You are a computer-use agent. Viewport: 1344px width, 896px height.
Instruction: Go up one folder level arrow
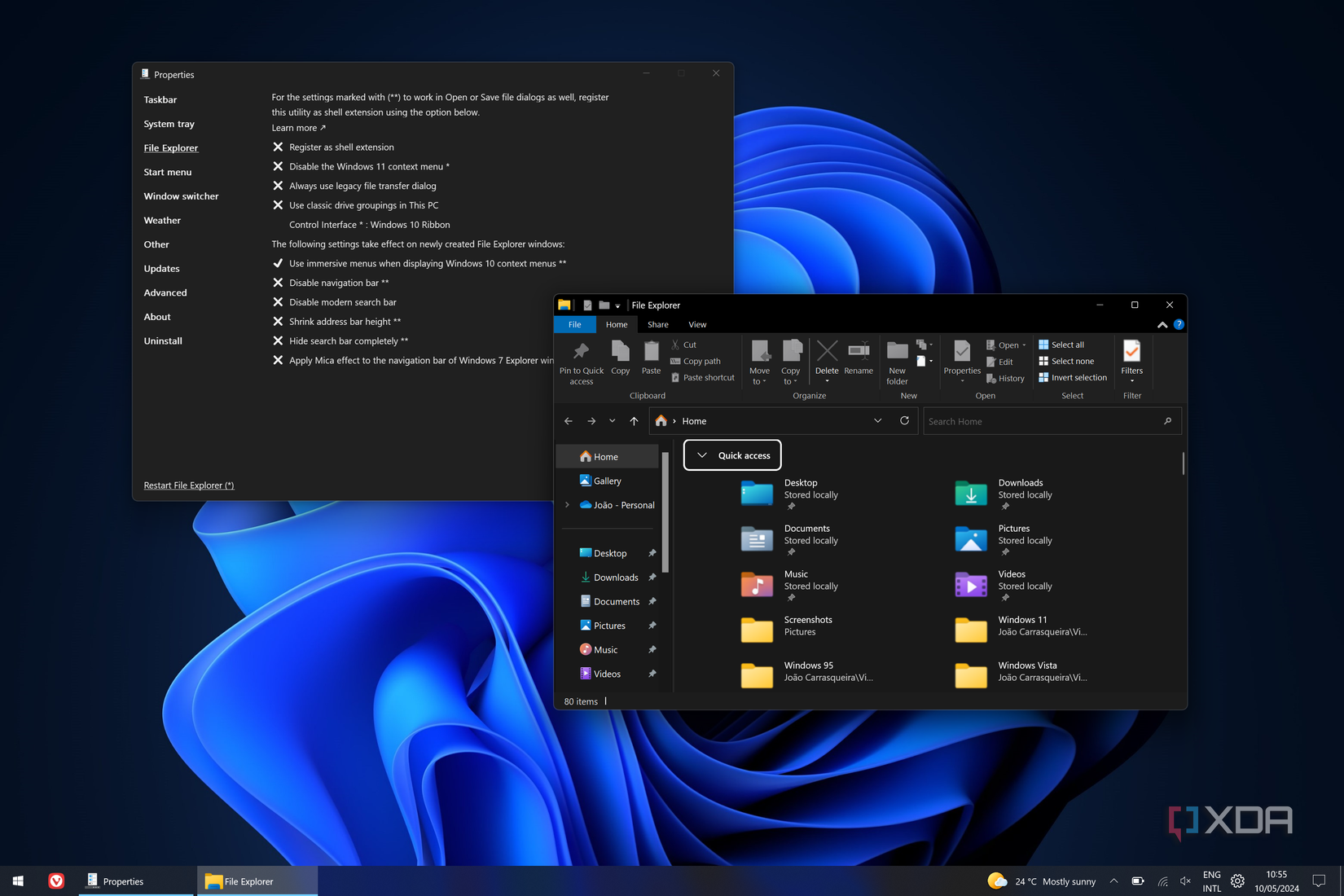tap(634, 421)
